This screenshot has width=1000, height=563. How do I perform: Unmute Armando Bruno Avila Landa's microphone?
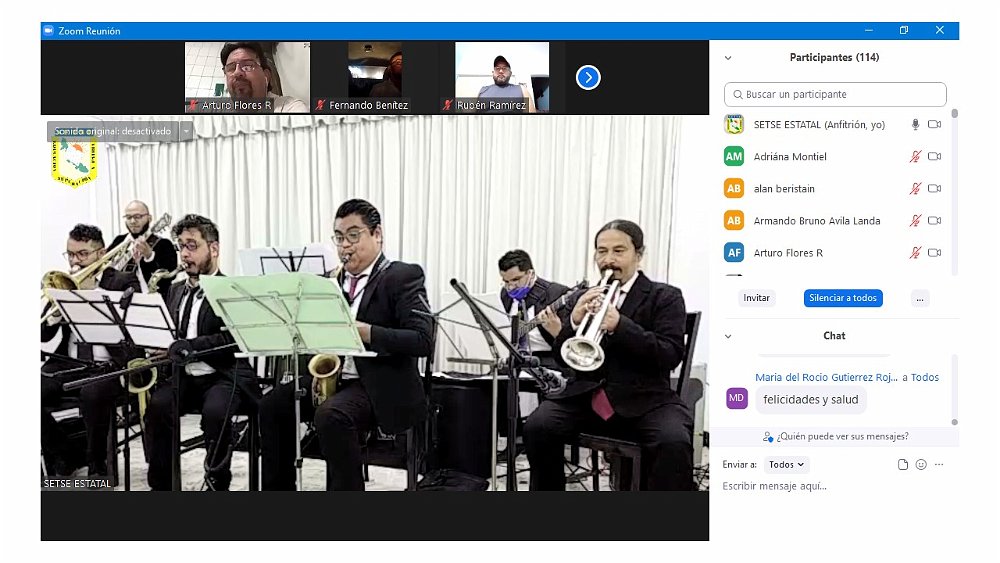(914, 221)
